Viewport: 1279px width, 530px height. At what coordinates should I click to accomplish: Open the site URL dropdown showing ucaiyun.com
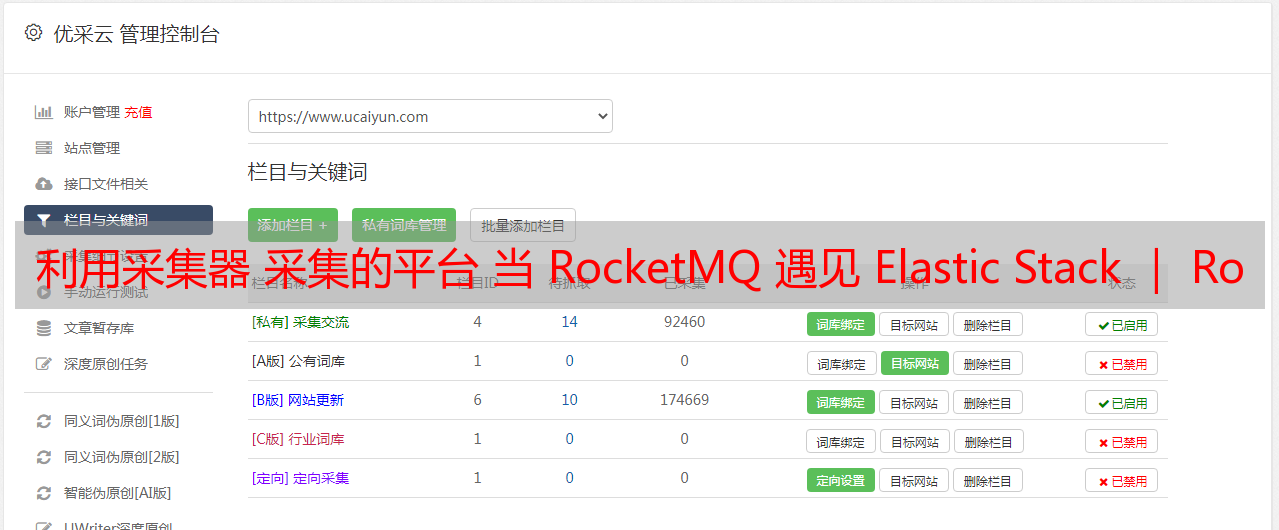click(x=430, y=116)
